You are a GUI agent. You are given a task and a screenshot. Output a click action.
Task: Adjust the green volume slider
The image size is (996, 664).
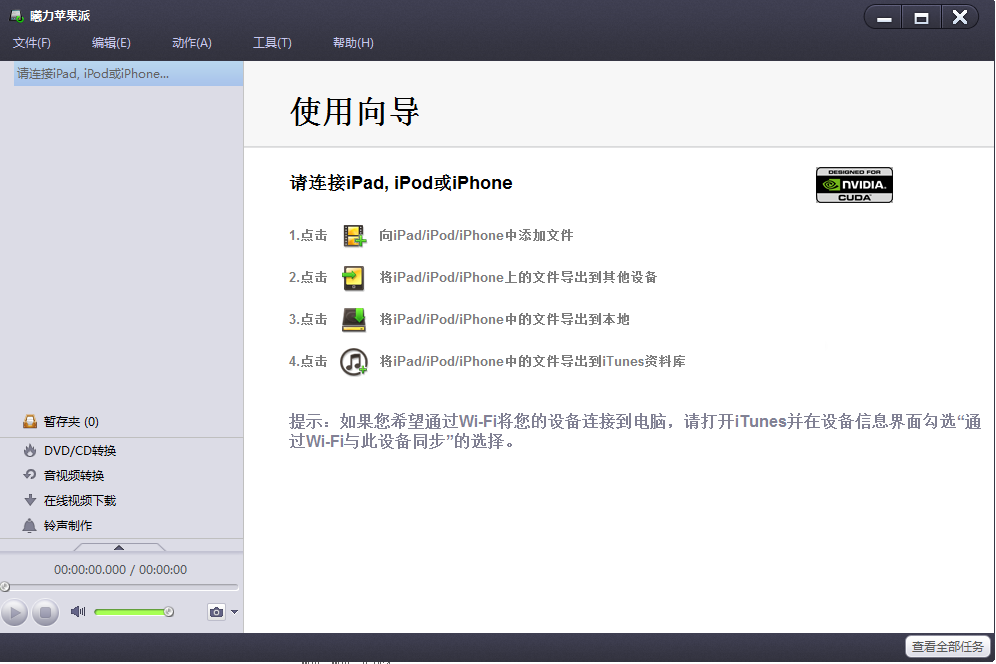pyautogui.click(x=133, y=612)
